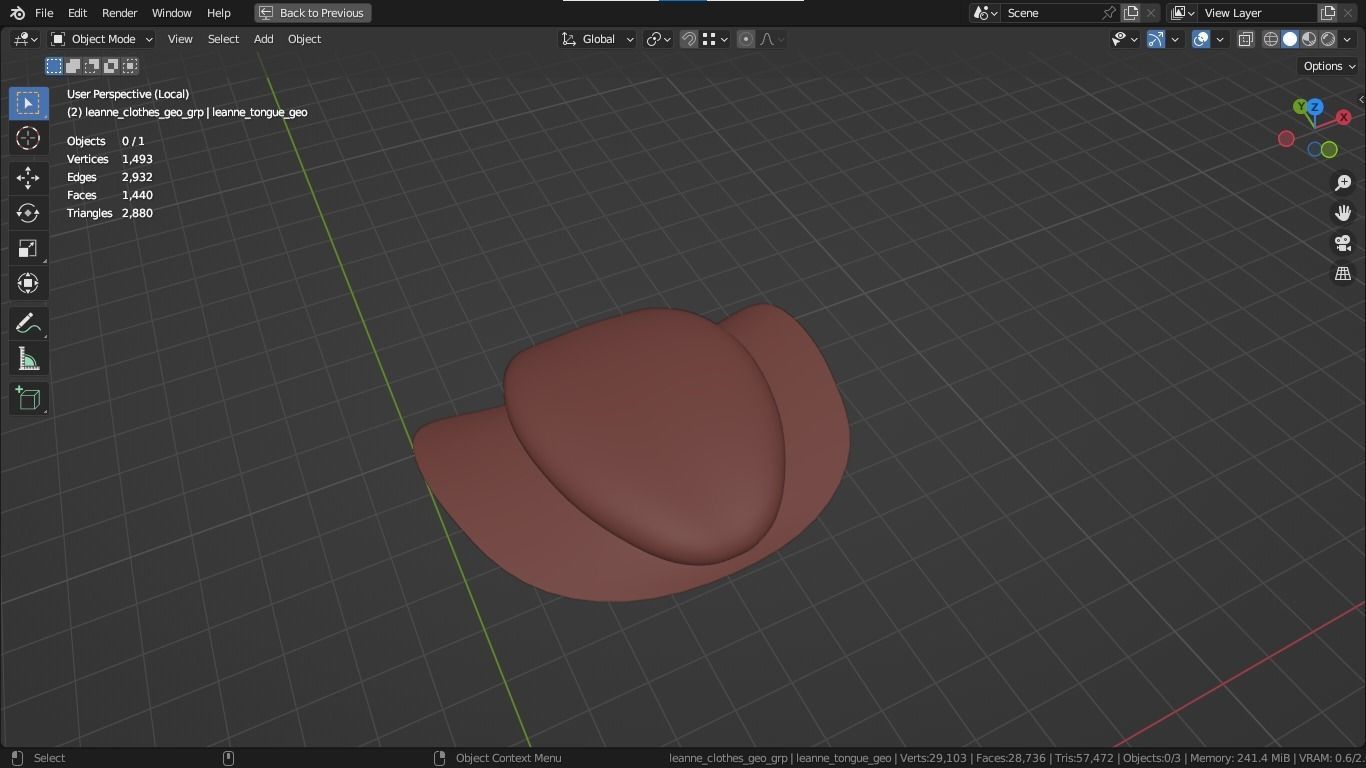The image size is (1366, 768).
Task: Set selection mode to extend
Action: coord(73,66)
